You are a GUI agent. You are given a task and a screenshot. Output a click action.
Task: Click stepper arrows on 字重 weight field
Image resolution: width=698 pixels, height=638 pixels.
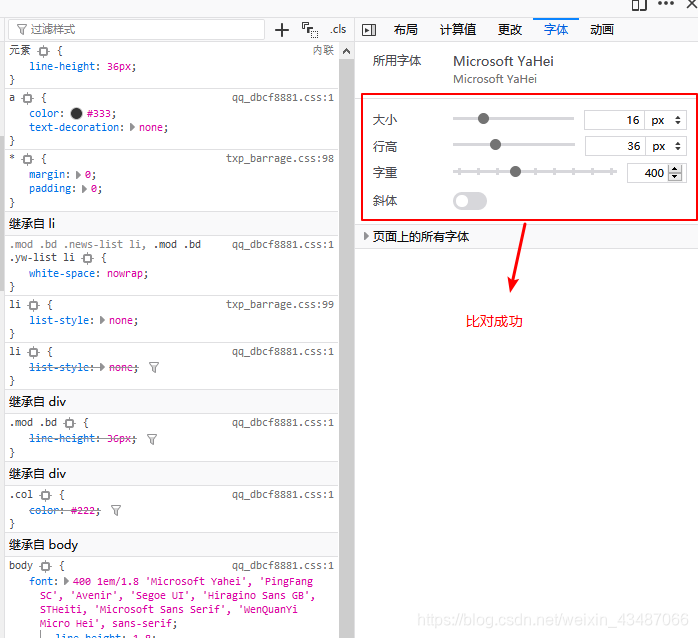click(x=675, y=173)
